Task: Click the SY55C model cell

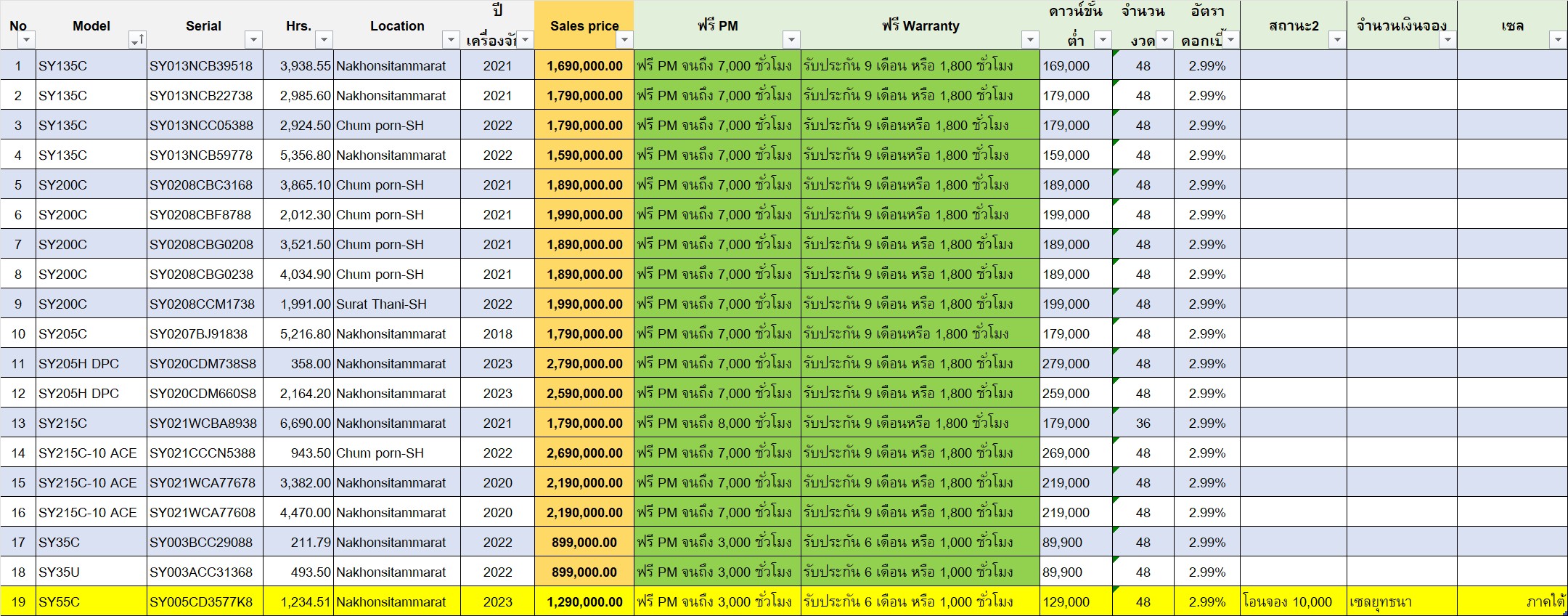Action: pyautogui.click(x=91, y=601)
